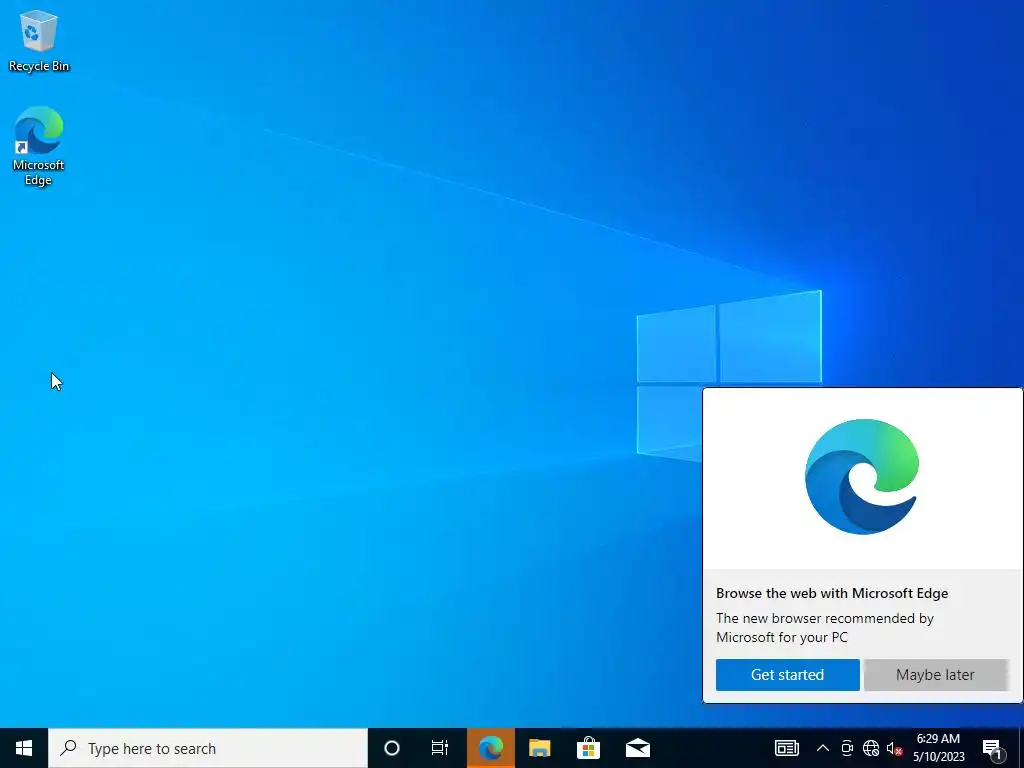Open the Mail app from the taskbar
The width and height of the screenshot is (1024, 768).
(637, 748)
